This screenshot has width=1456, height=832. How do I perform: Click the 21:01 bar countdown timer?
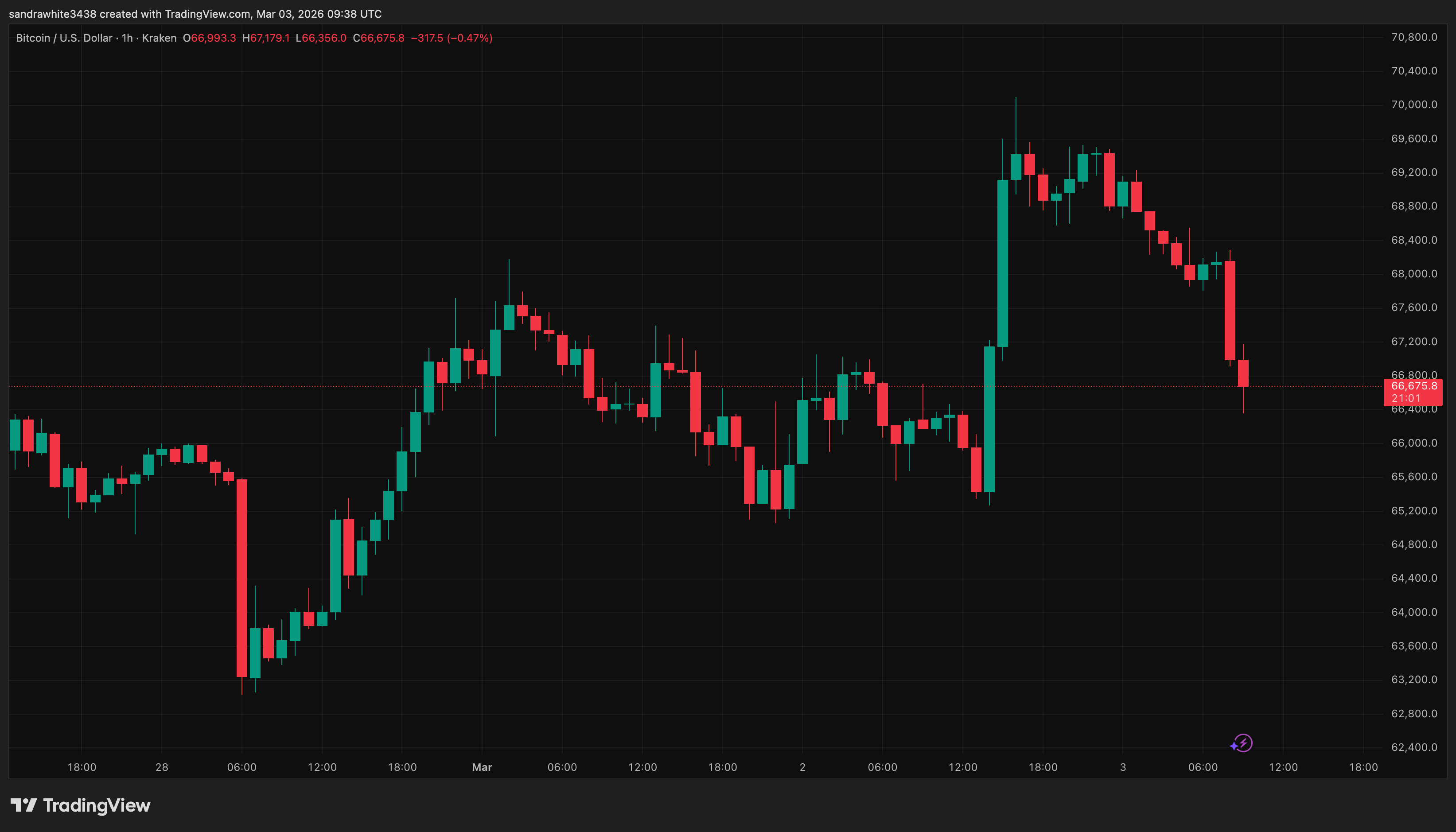tap(1405, 398)
